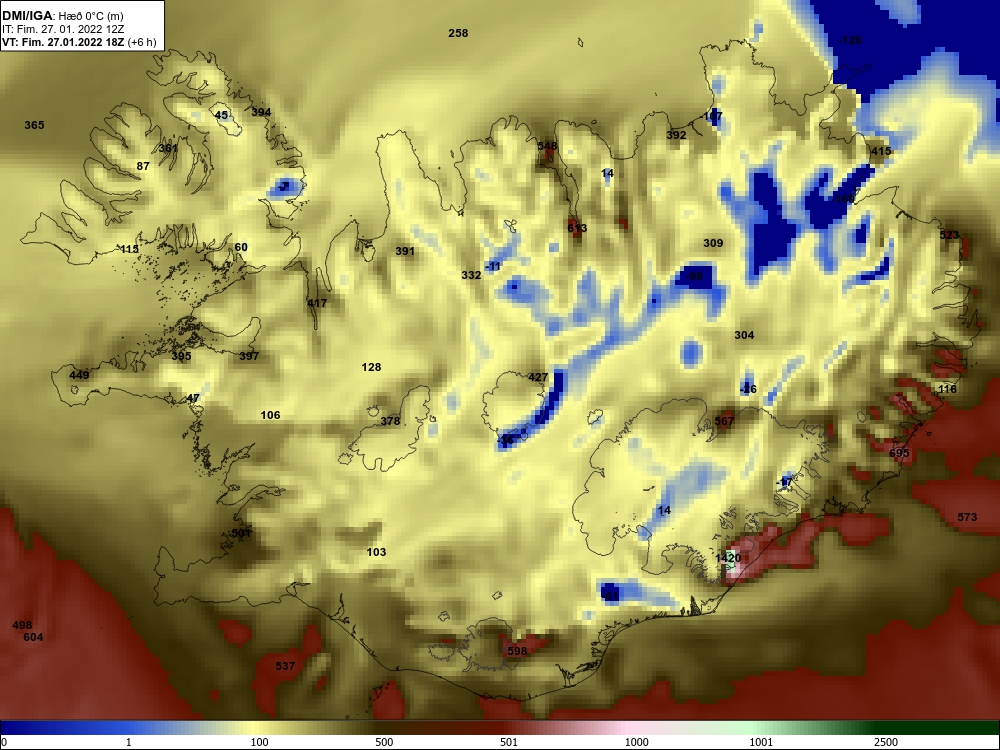This screenshot has height=750, width=1000.
Task: Click the map value 61 in blue patch
Action: tap(611, 596)
